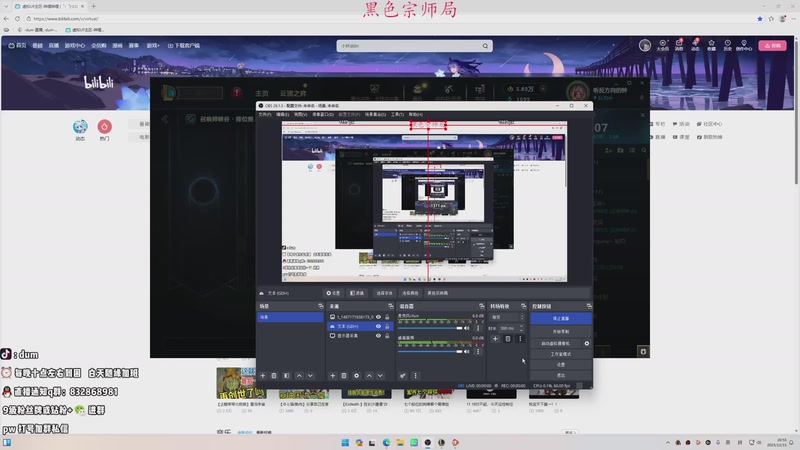Move source down in Sources panel
The width and height of the screenshot is (800, 450).
[380, 376]
